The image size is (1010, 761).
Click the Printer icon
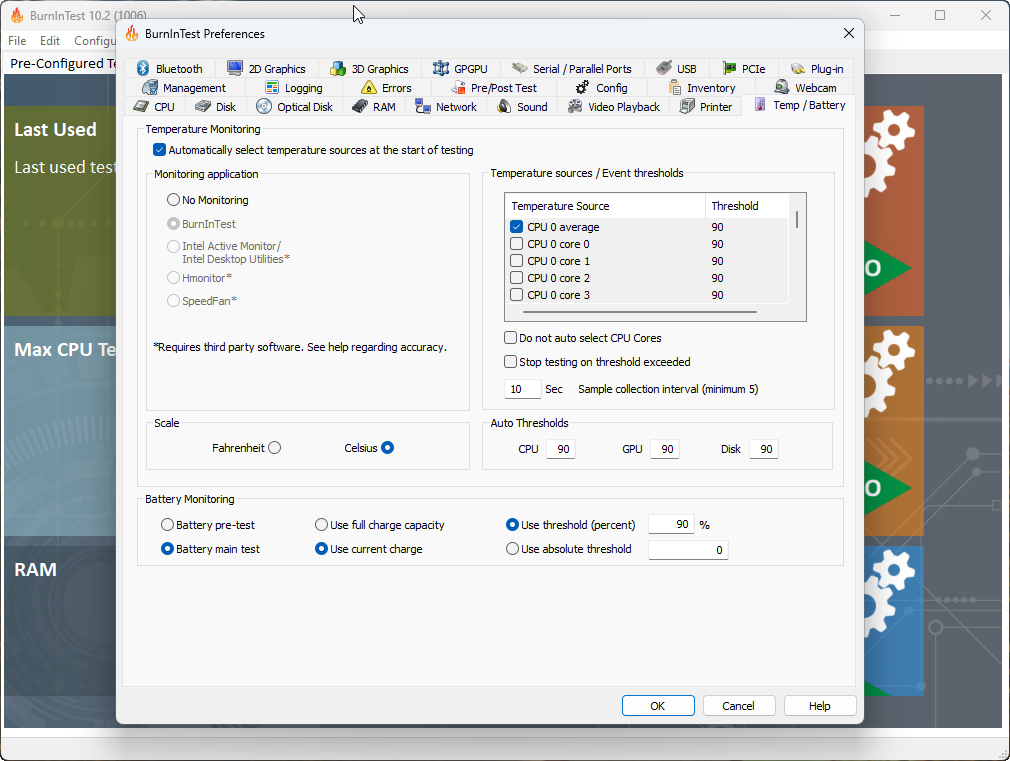pos(687,106)
